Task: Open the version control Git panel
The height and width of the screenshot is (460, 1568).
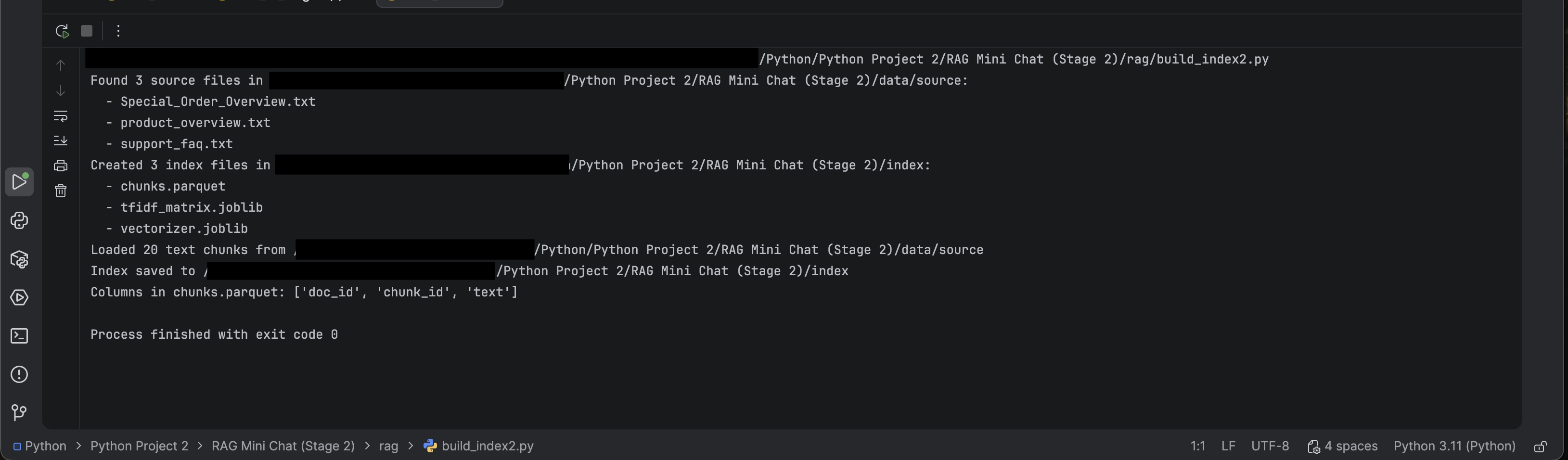Action: [x=19, y=412]
